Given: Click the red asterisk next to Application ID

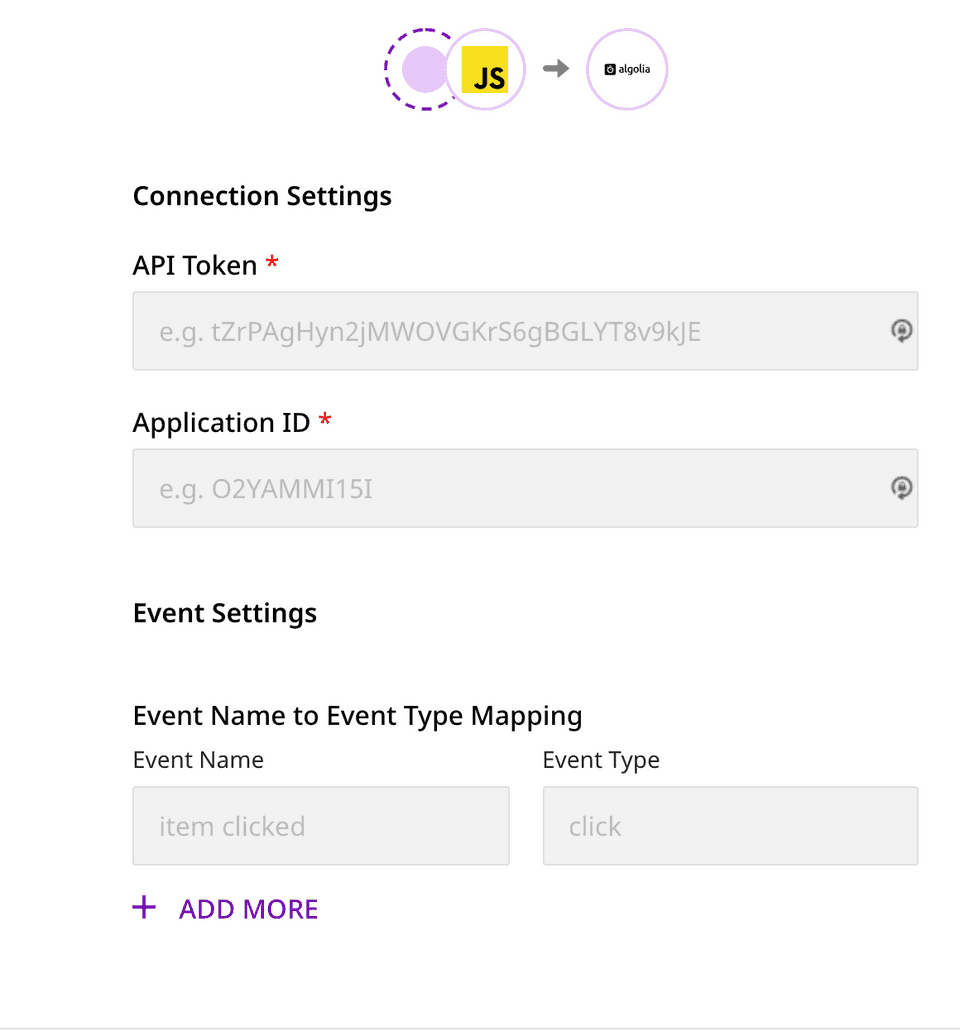Looking at the screenshot, I should coord(324,420).
